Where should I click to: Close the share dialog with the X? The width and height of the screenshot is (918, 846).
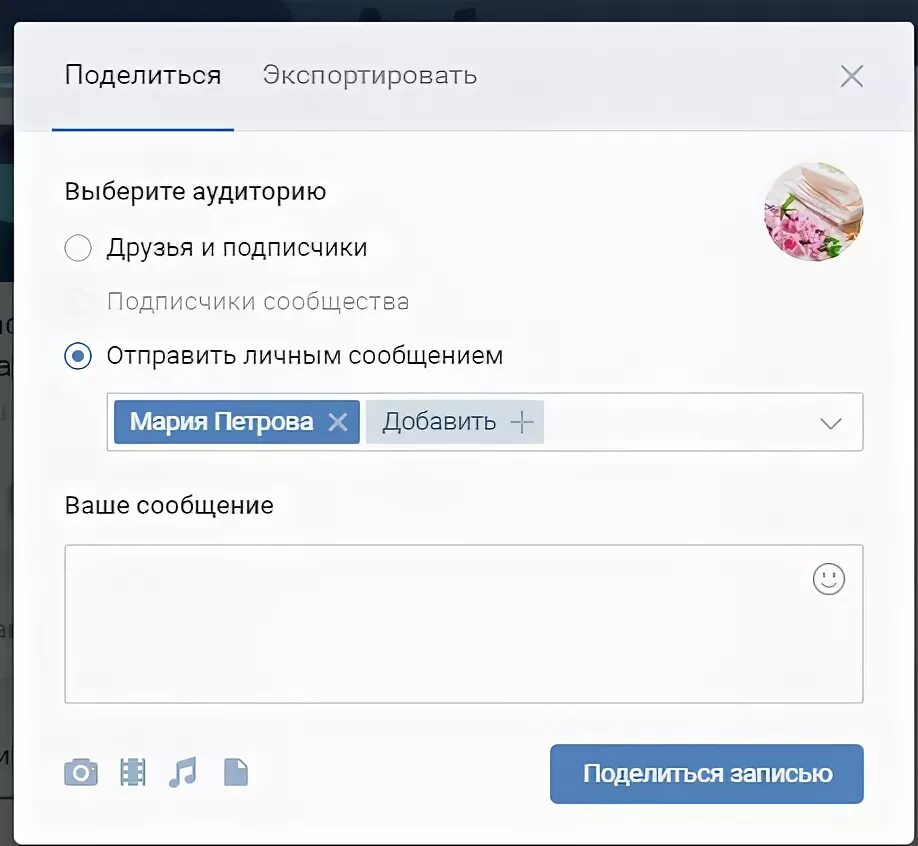point(851,76)
